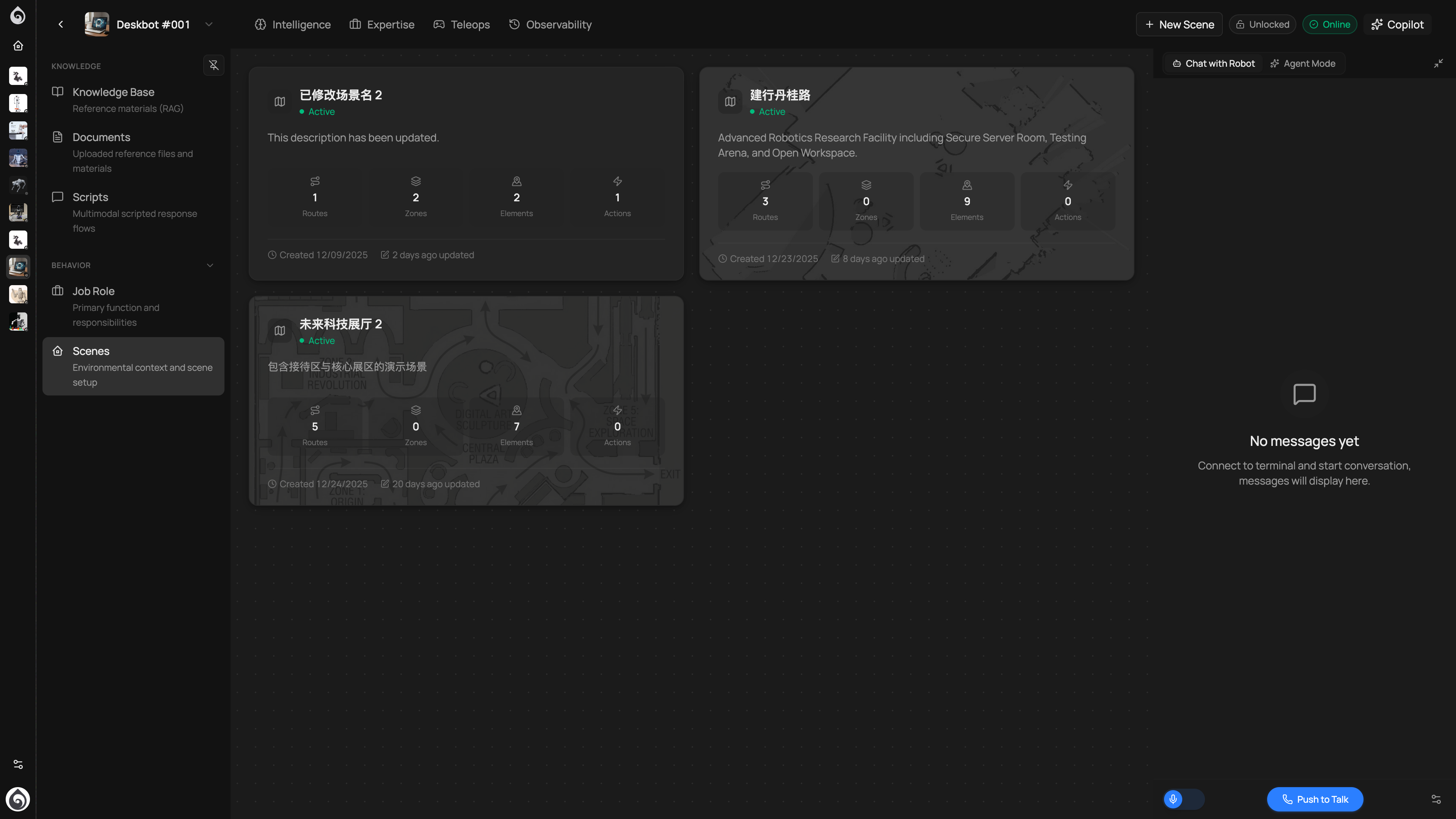Toggle the microphone switch
This screenshot has height=819, width=1456.
click(1183, 799)
